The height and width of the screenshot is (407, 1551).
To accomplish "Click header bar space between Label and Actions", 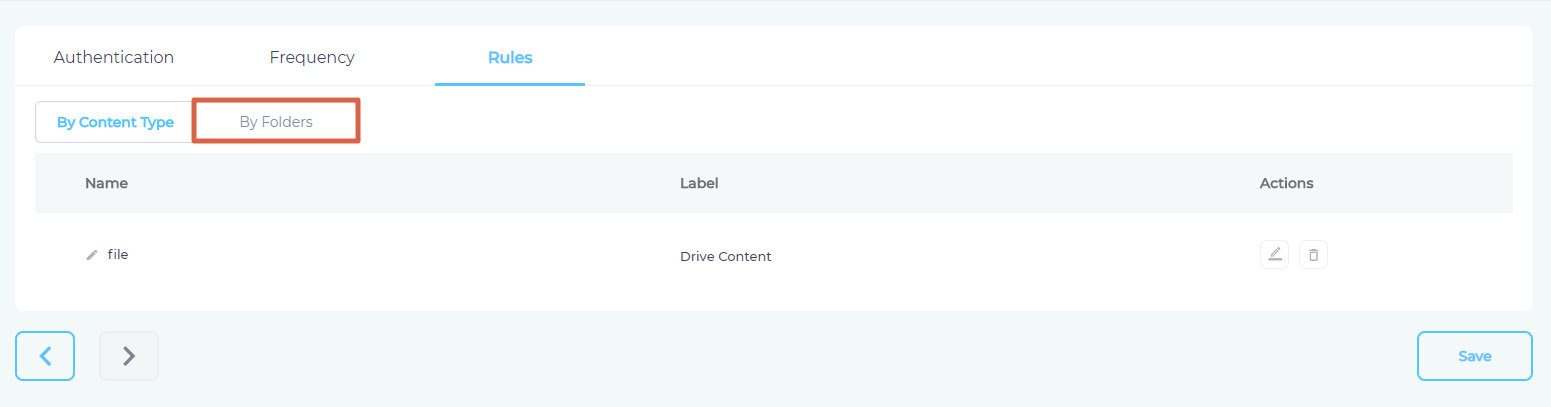I will pos(980,183).
